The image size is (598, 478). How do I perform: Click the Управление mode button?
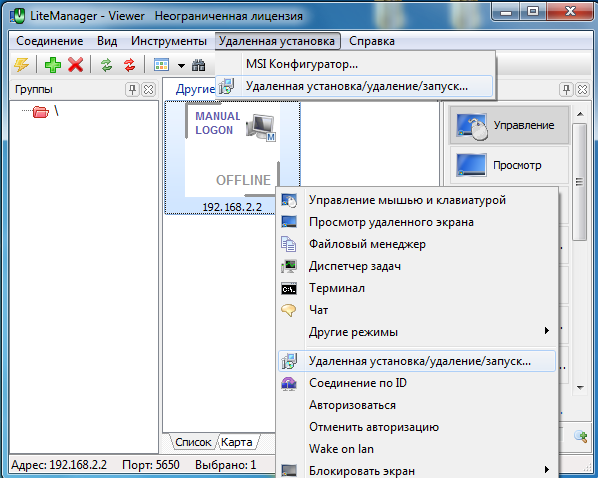pyautogui.click(x=510, y=125)
